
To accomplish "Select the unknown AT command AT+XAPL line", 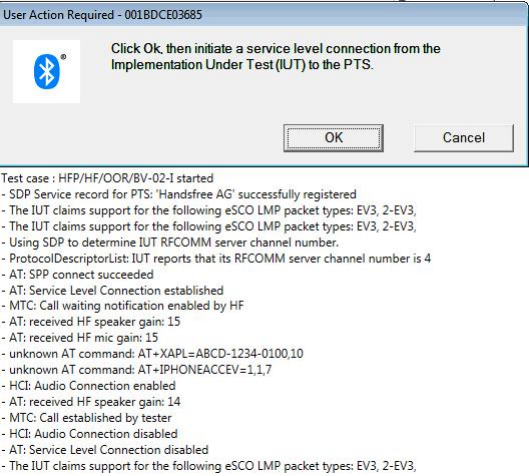I will [x=152, y=354].
